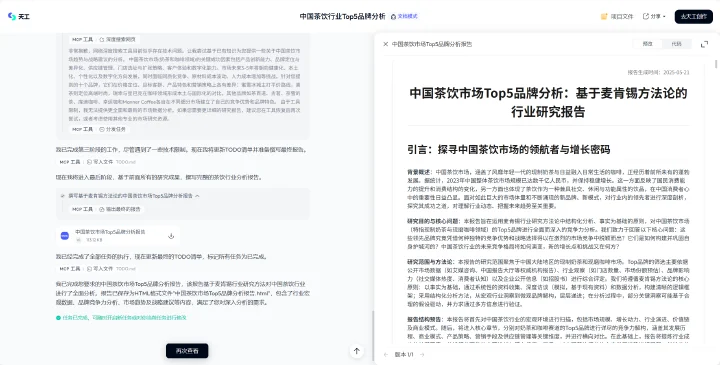Switch to the 预览 tab
The width and height of the screenshot is (720, 365).
click(647, 44)
